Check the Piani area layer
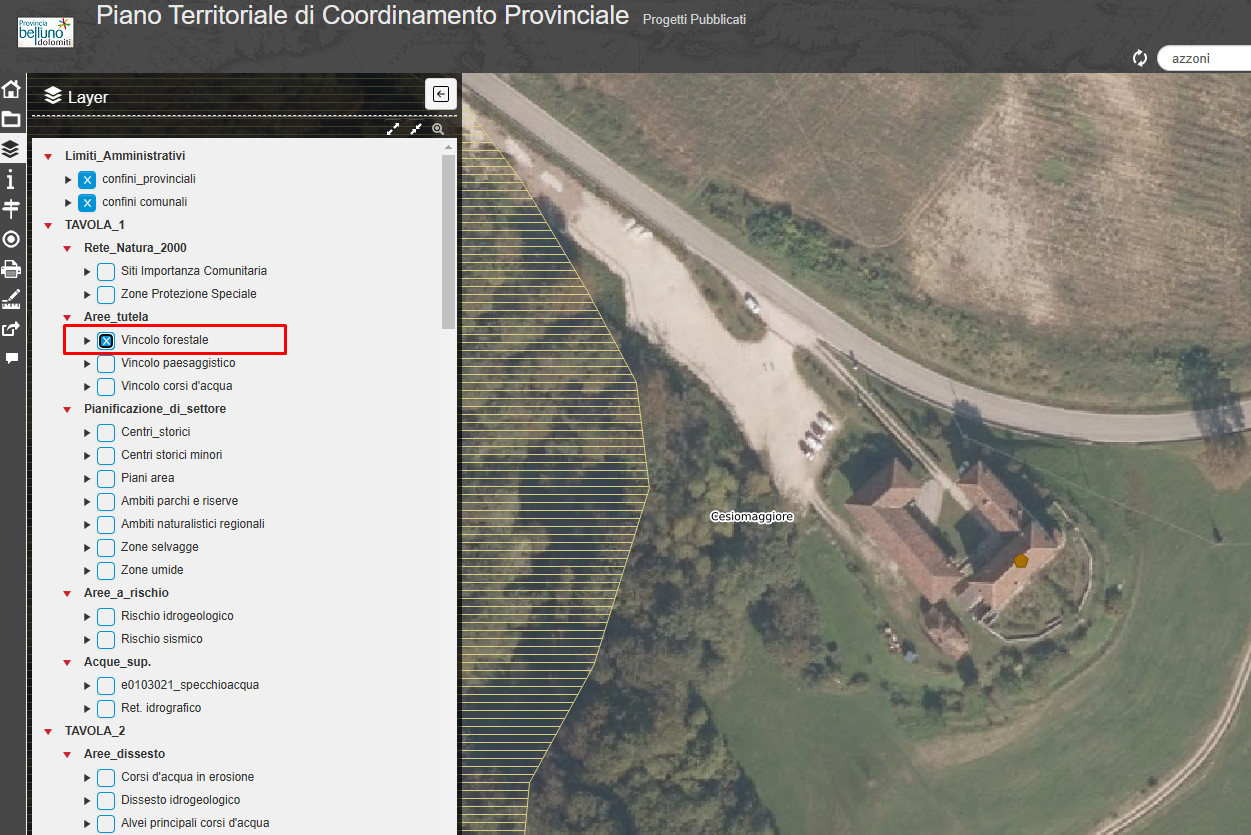The image size is (1251, 835). [106, 479]
